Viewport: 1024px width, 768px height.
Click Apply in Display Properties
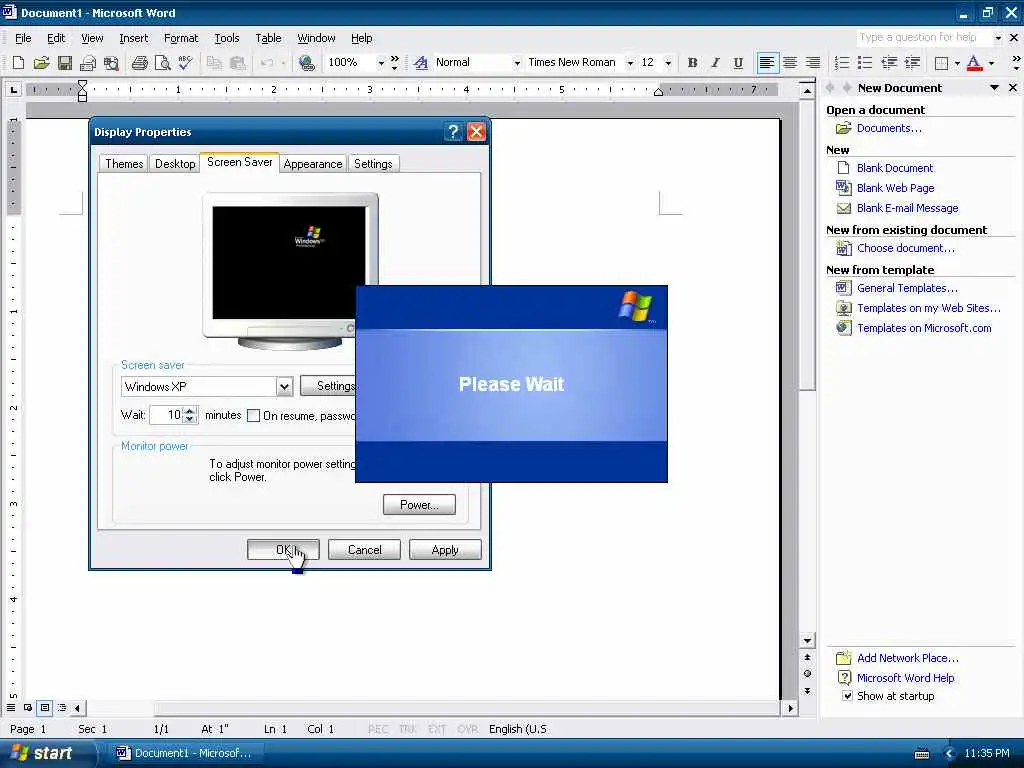click(x=445, y=550)
